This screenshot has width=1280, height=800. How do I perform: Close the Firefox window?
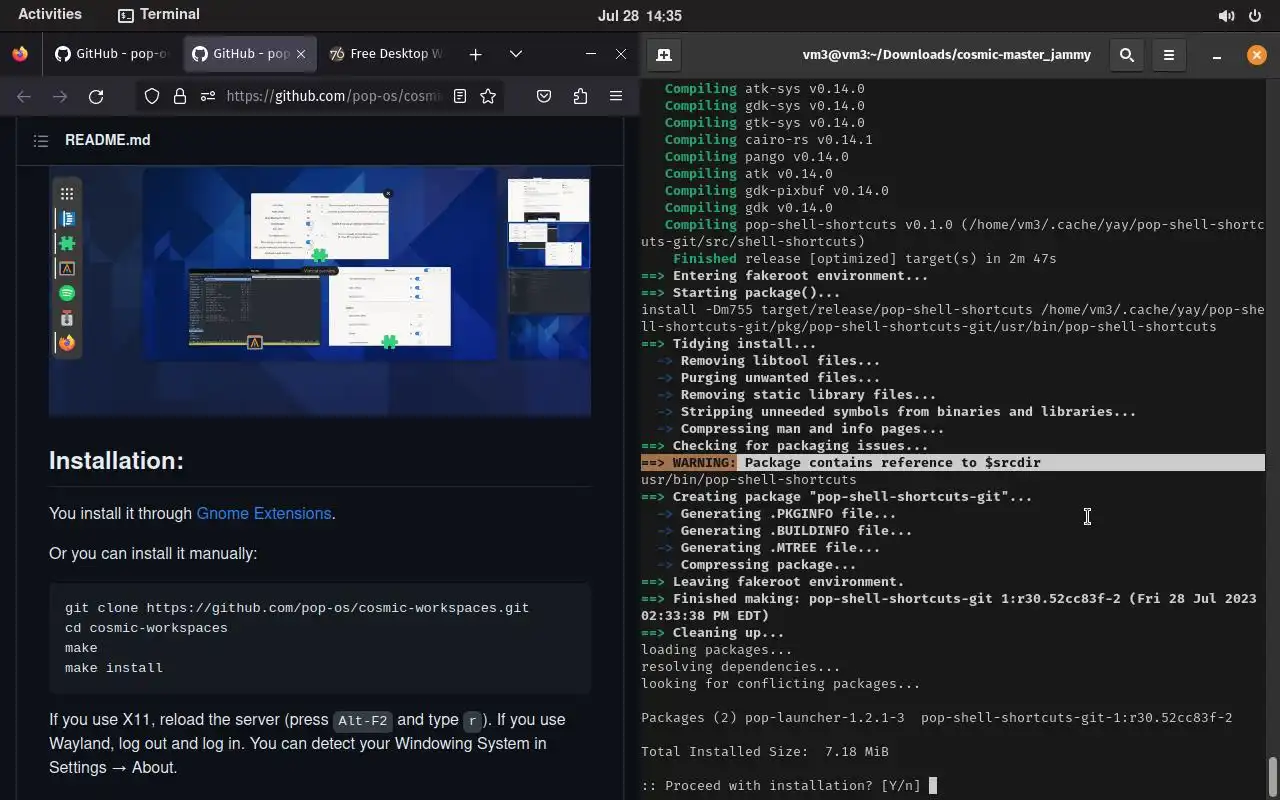coord(621,54)
